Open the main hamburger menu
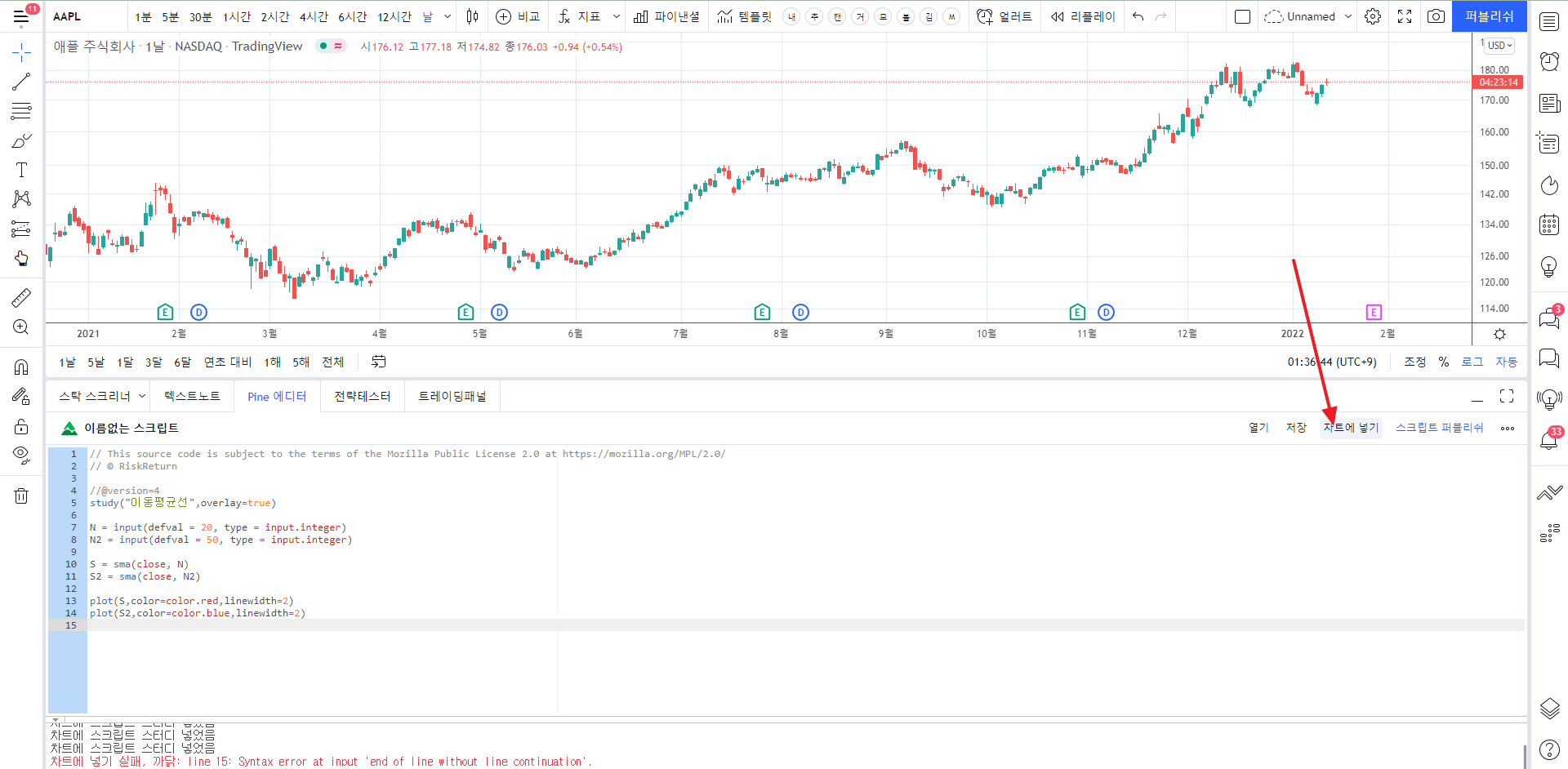Viewport: 1568px width, 769px height. (x=21, y=16)
